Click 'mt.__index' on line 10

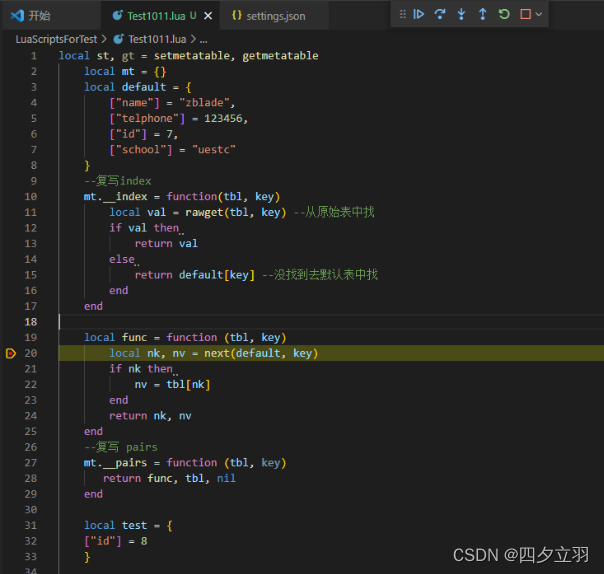[116, 197]
